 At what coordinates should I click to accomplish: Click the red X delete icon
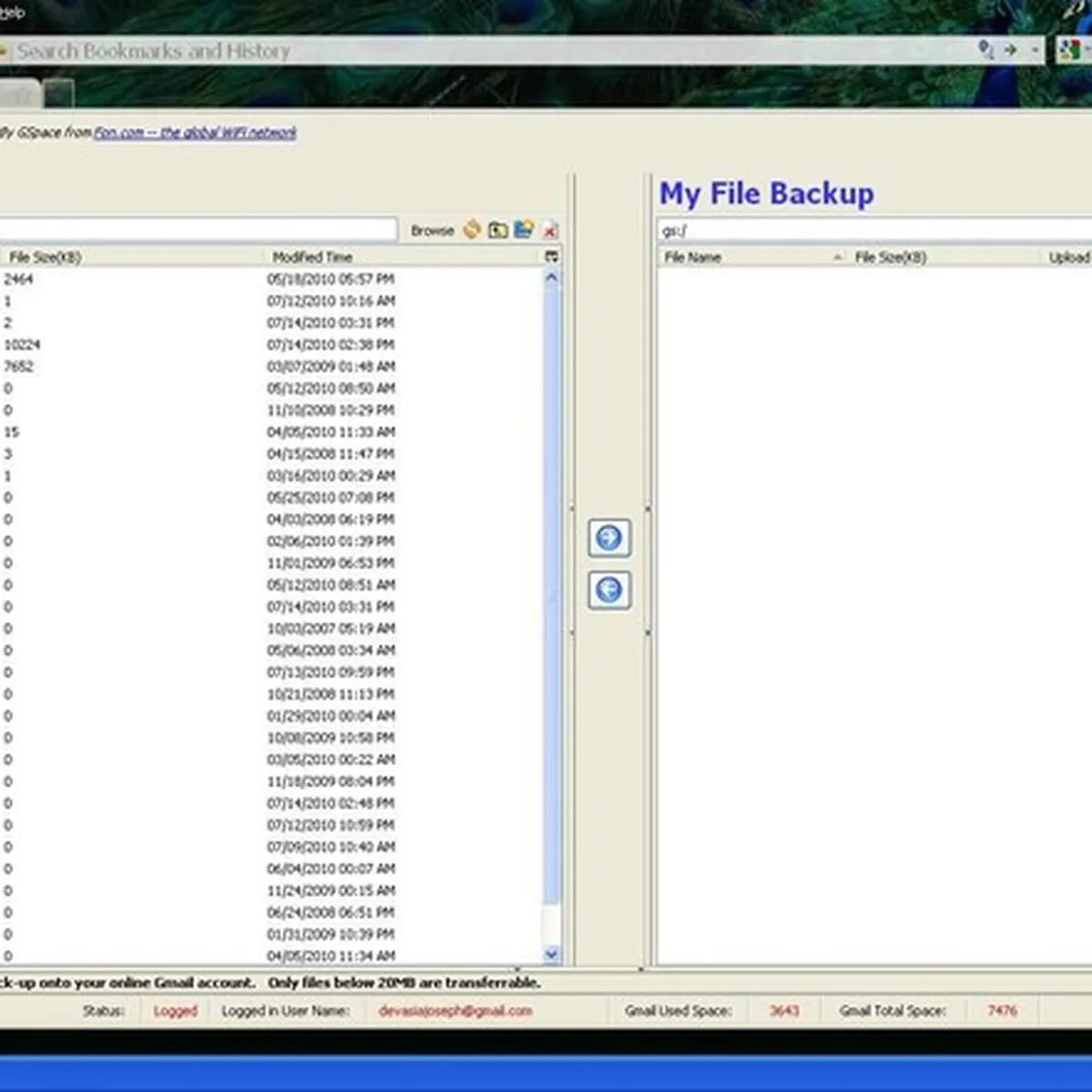pyautogui.click(x=550, y=230)
